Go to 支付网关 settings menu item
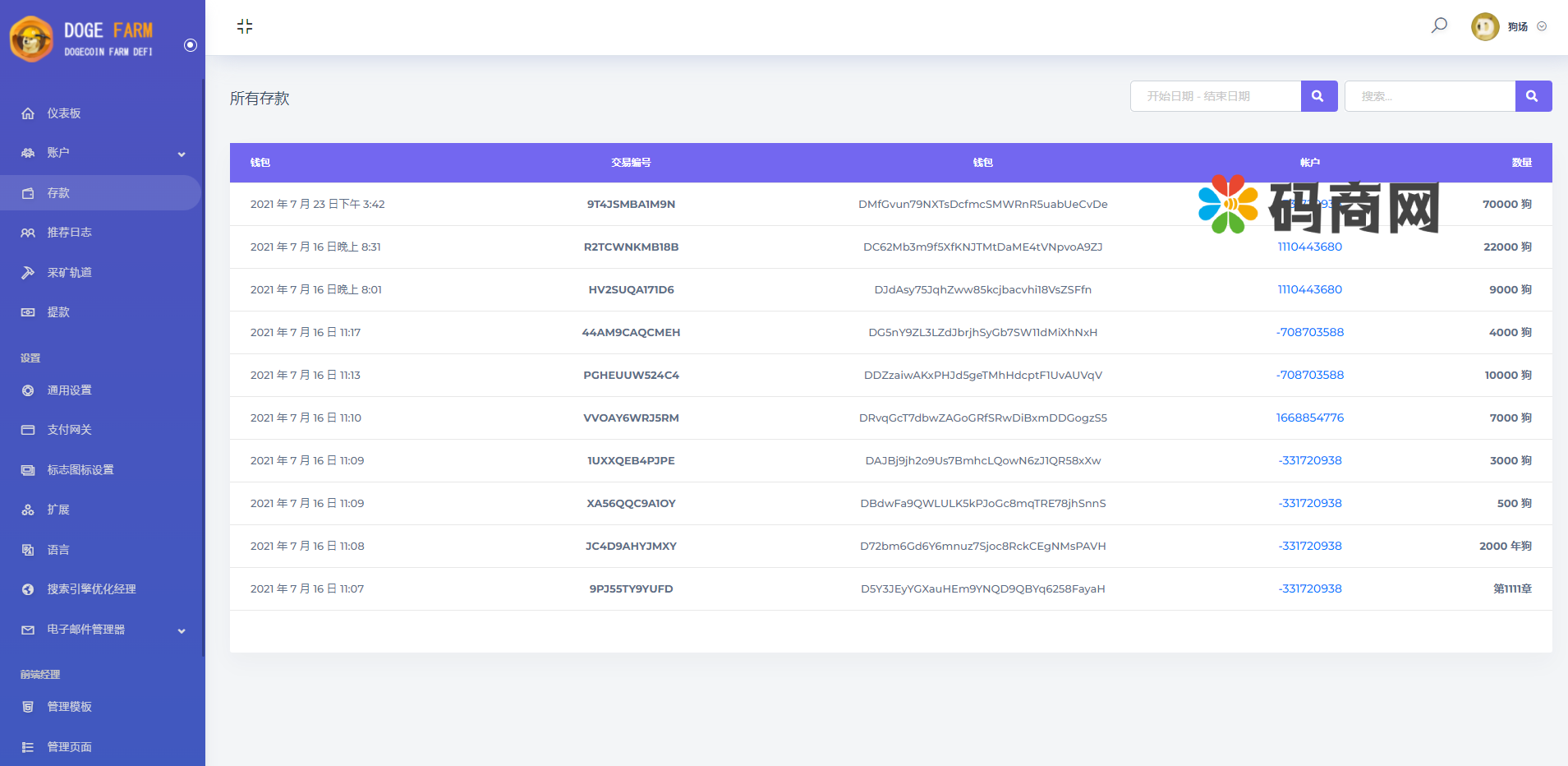 [69, 430]
